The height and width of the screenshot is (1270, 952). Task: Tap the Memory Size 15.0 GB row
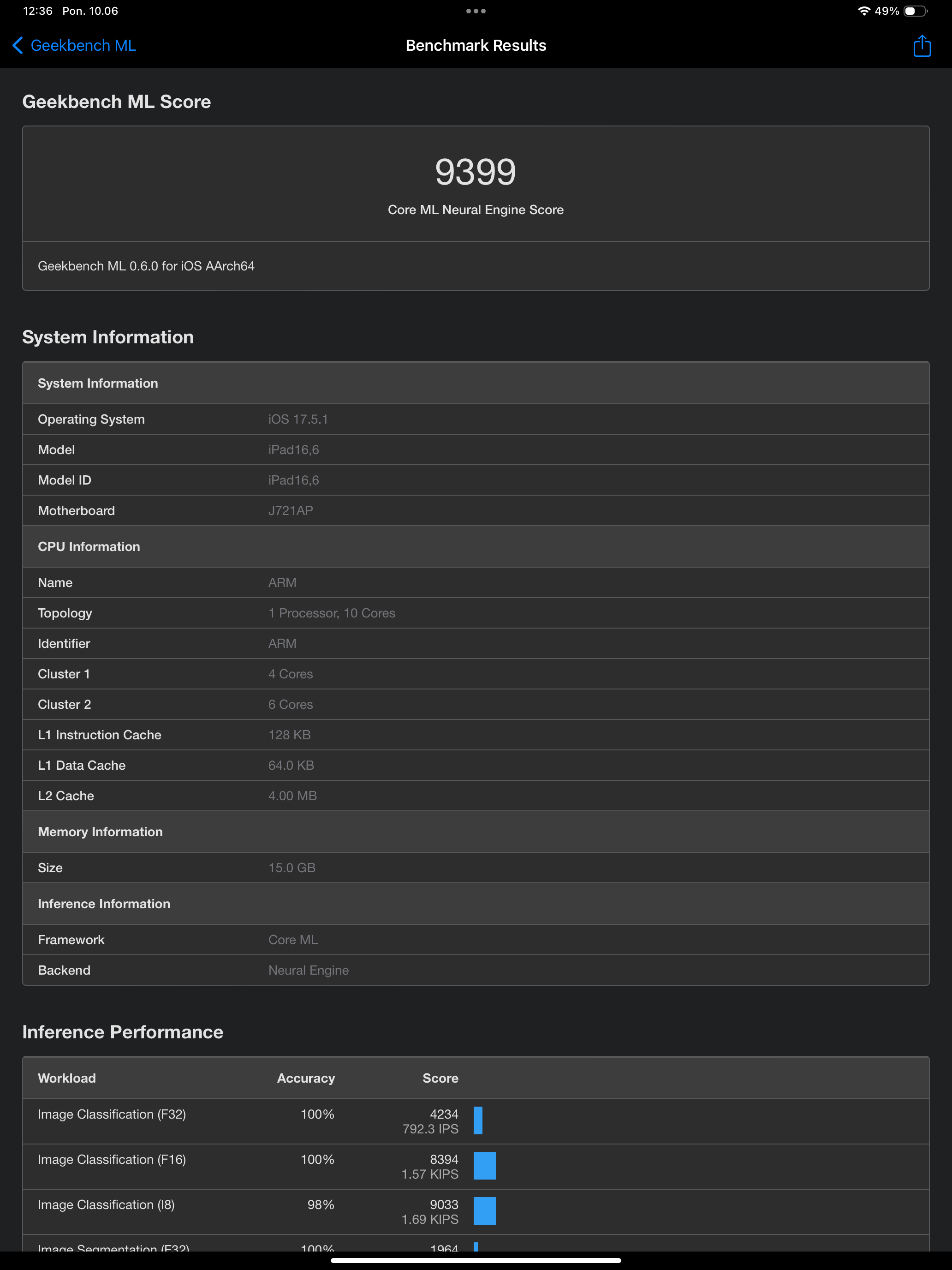click(475, 868)
